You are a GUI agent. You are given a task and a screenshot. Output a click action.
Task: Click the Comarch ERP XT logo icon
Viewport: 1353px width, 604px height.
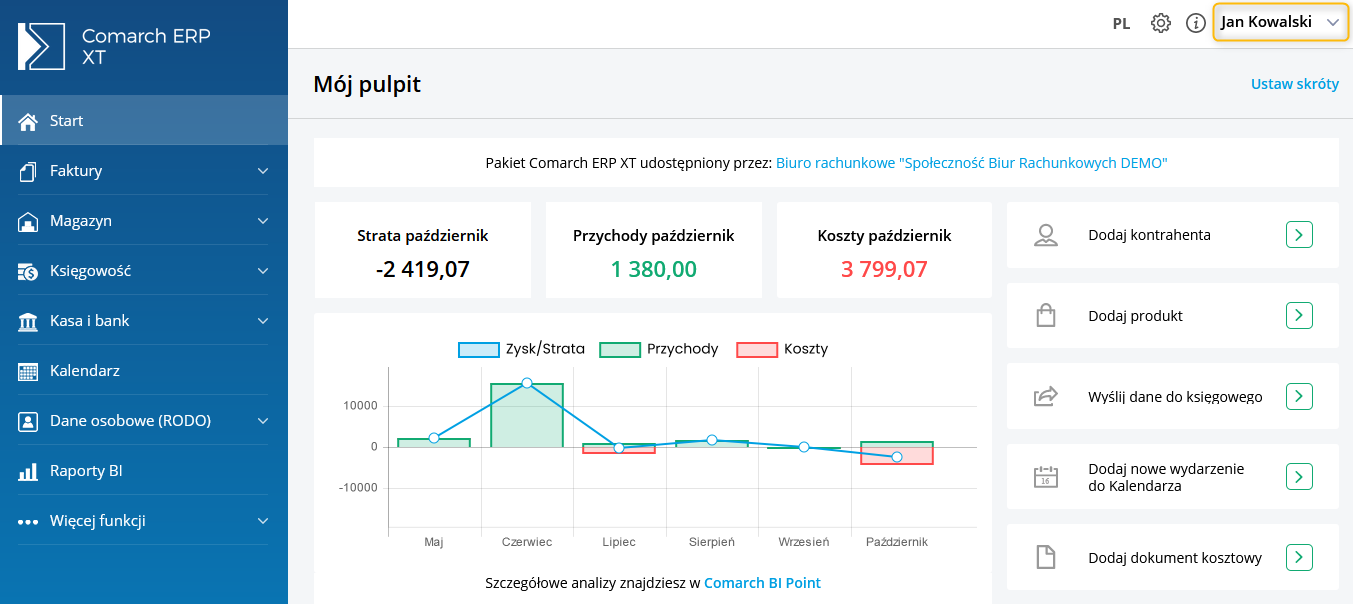click(41, 46)
